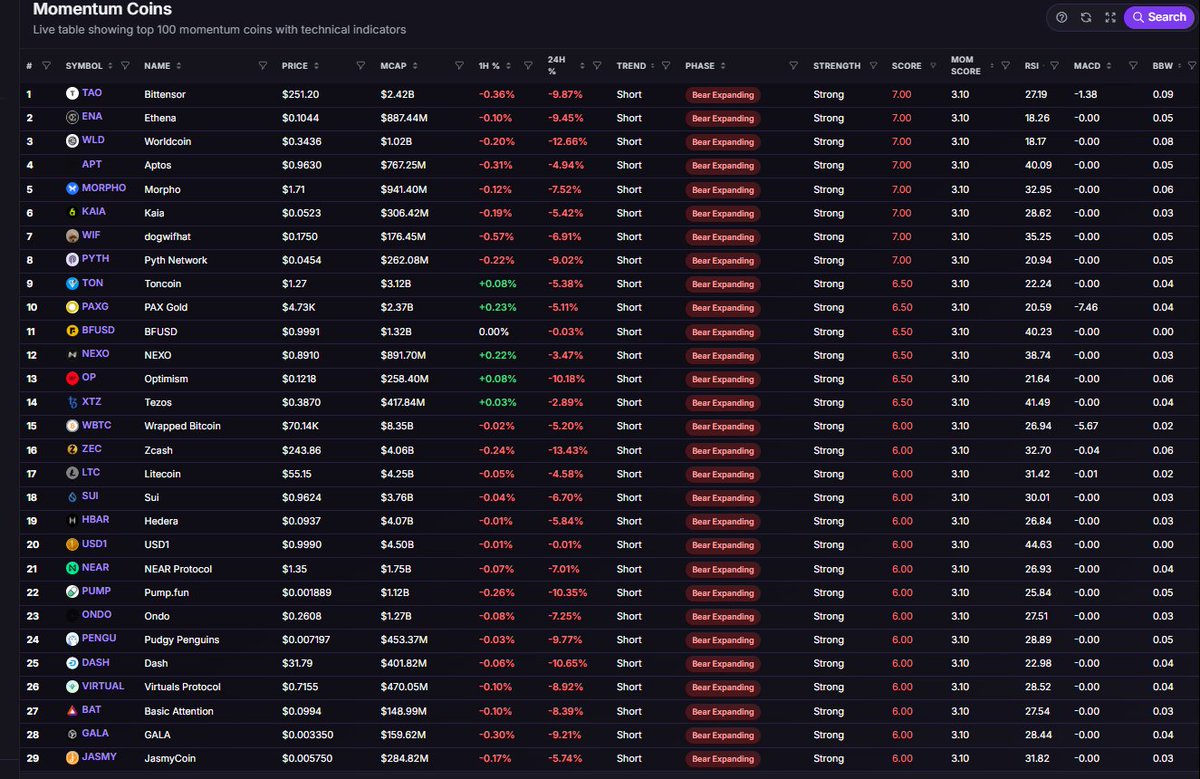The image size is (1200, 779).
Task: Click Ondo 24H change '-7.25%'
Action: 564,616
